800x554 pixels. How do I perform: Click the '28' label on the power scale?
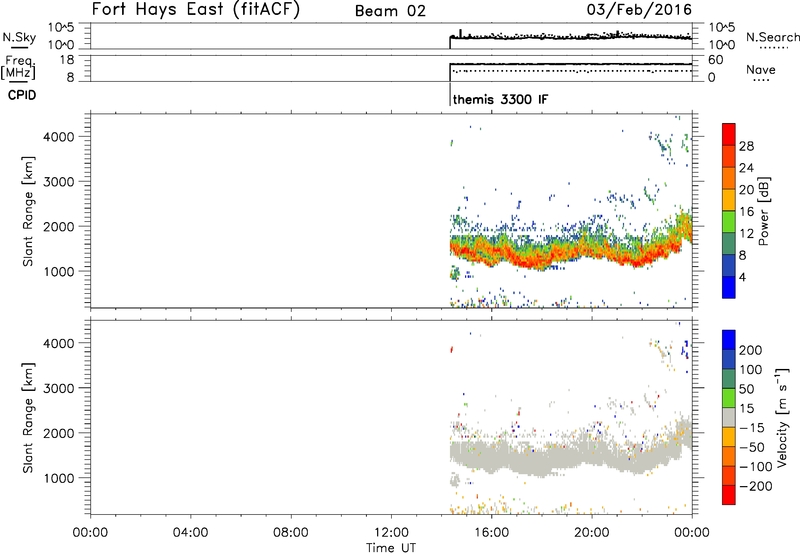746,146
